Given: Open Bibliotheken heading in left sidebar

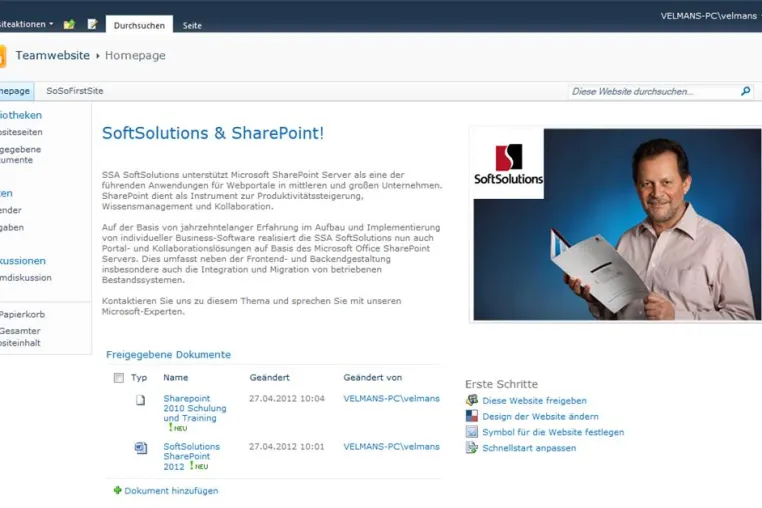Looking at the screenshot, I should click(21, 115).
